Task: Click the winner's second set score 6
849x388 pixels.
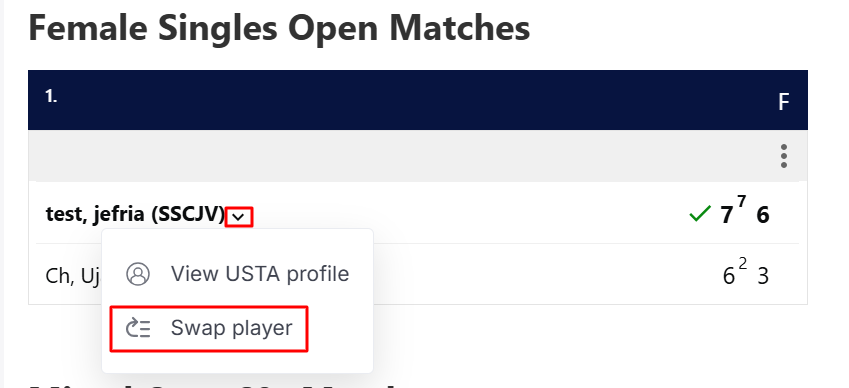Action: [762, 215]
